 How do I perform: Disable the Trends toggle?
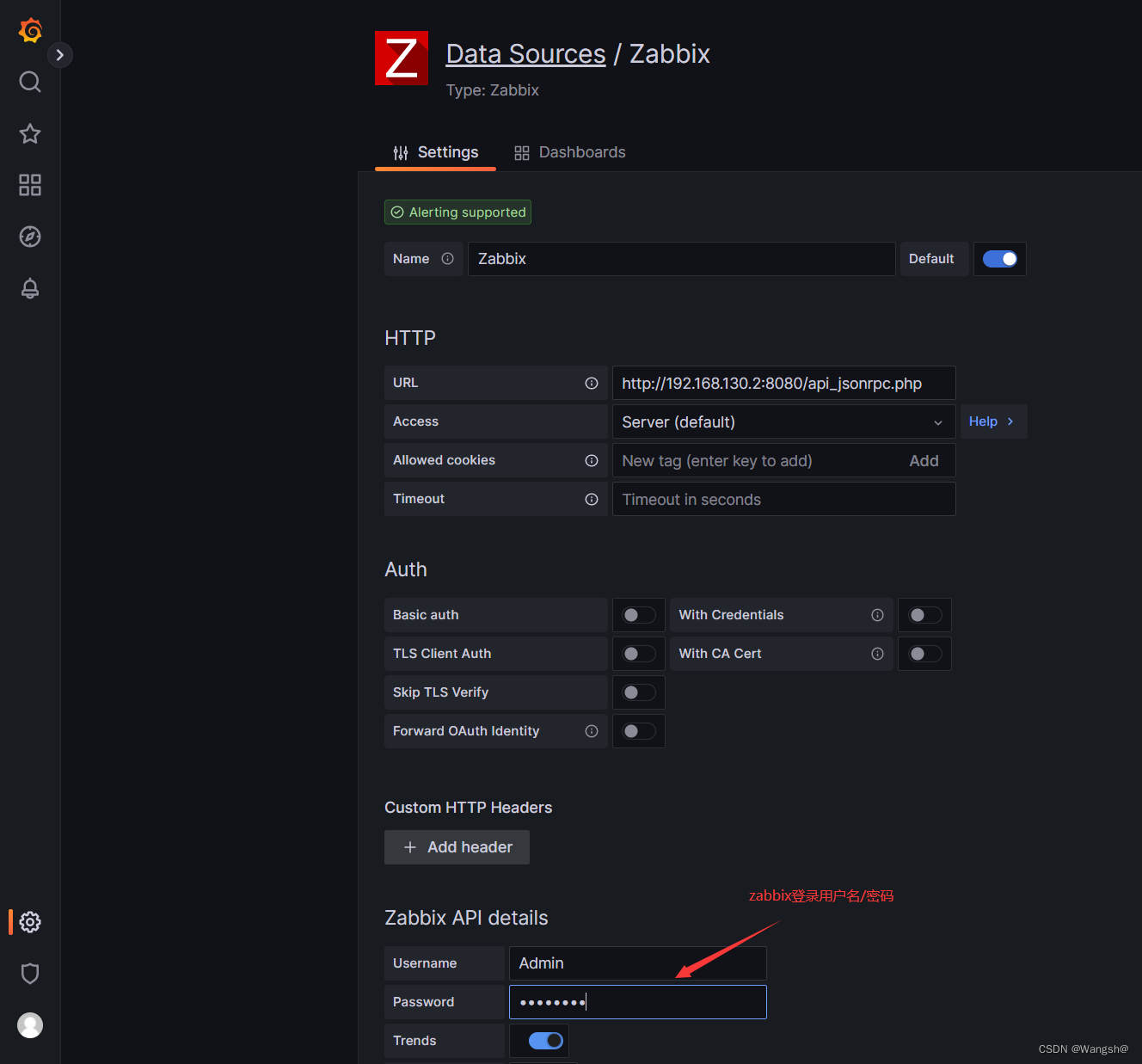[x=546, y=1041]
